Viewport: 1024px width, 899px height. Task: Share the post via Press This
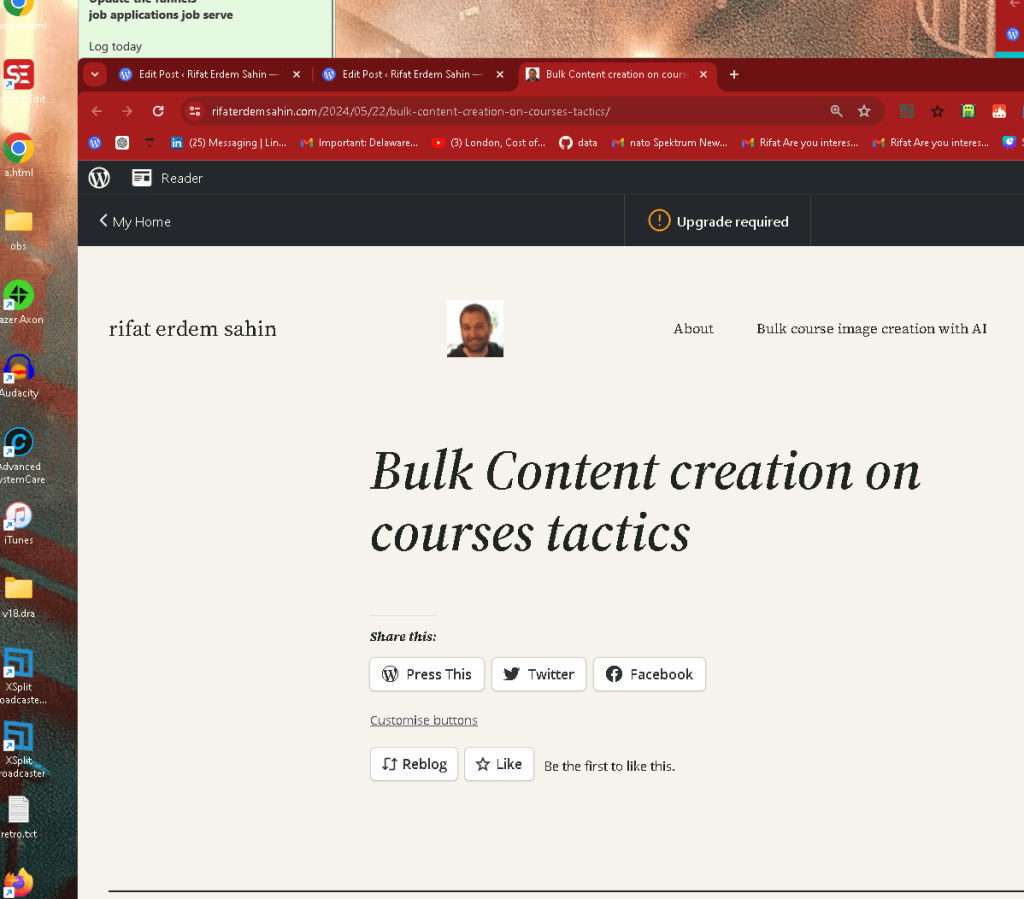[x=426, y=674]
